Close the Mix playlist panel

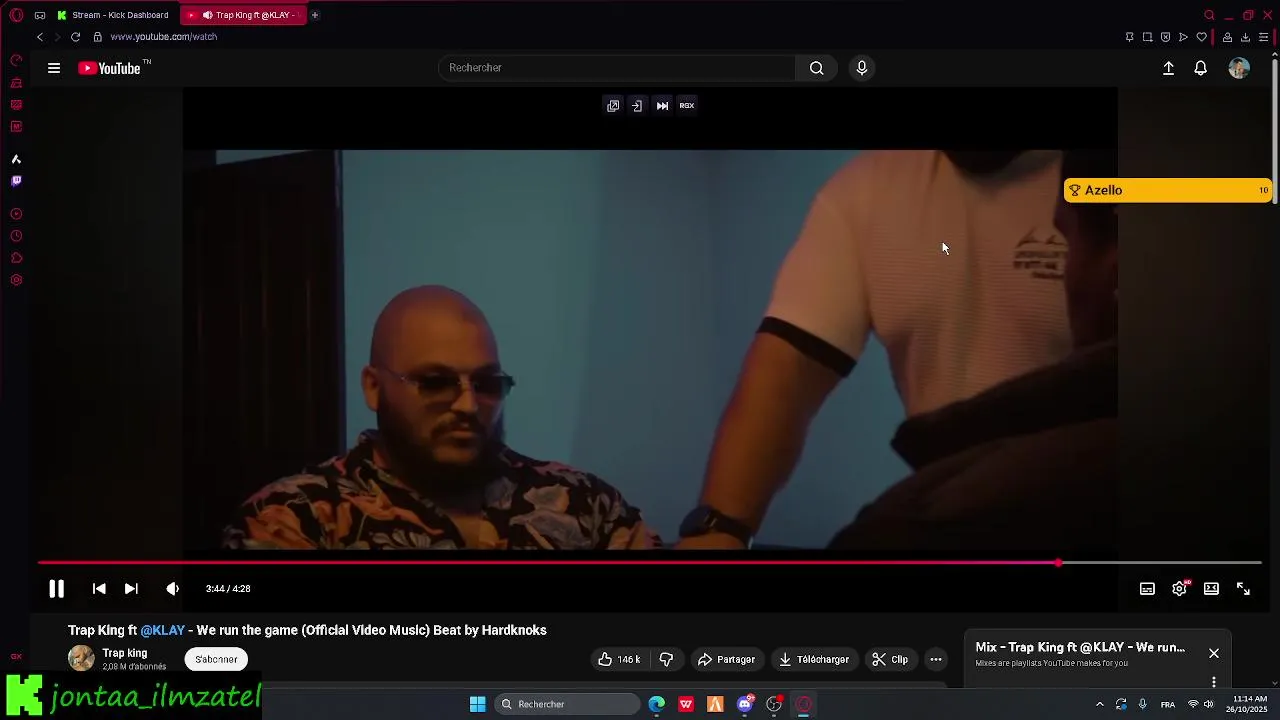click(1214, 653)
